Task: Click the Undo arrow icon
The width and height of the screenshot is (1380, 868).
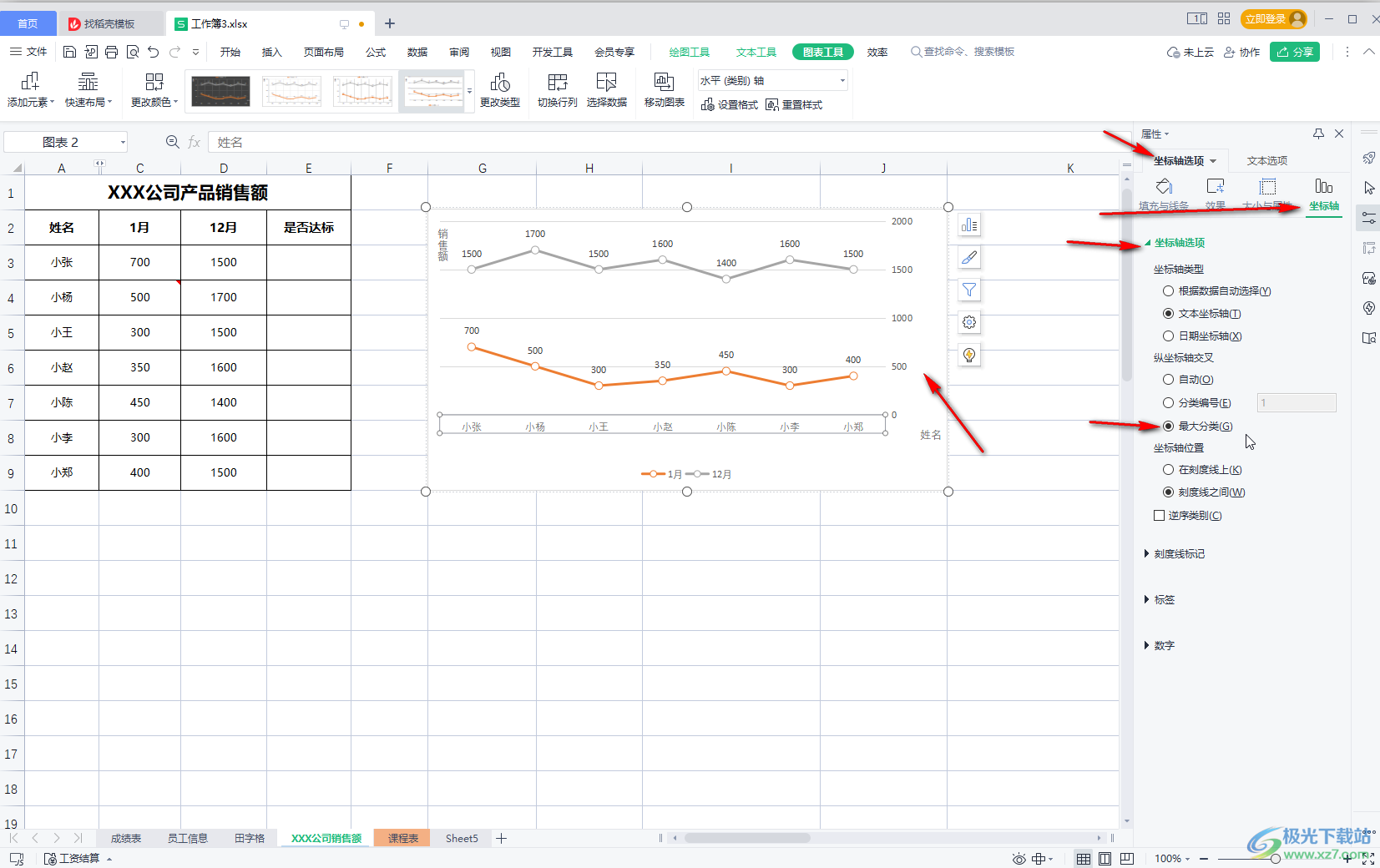Action: [154, 52]
